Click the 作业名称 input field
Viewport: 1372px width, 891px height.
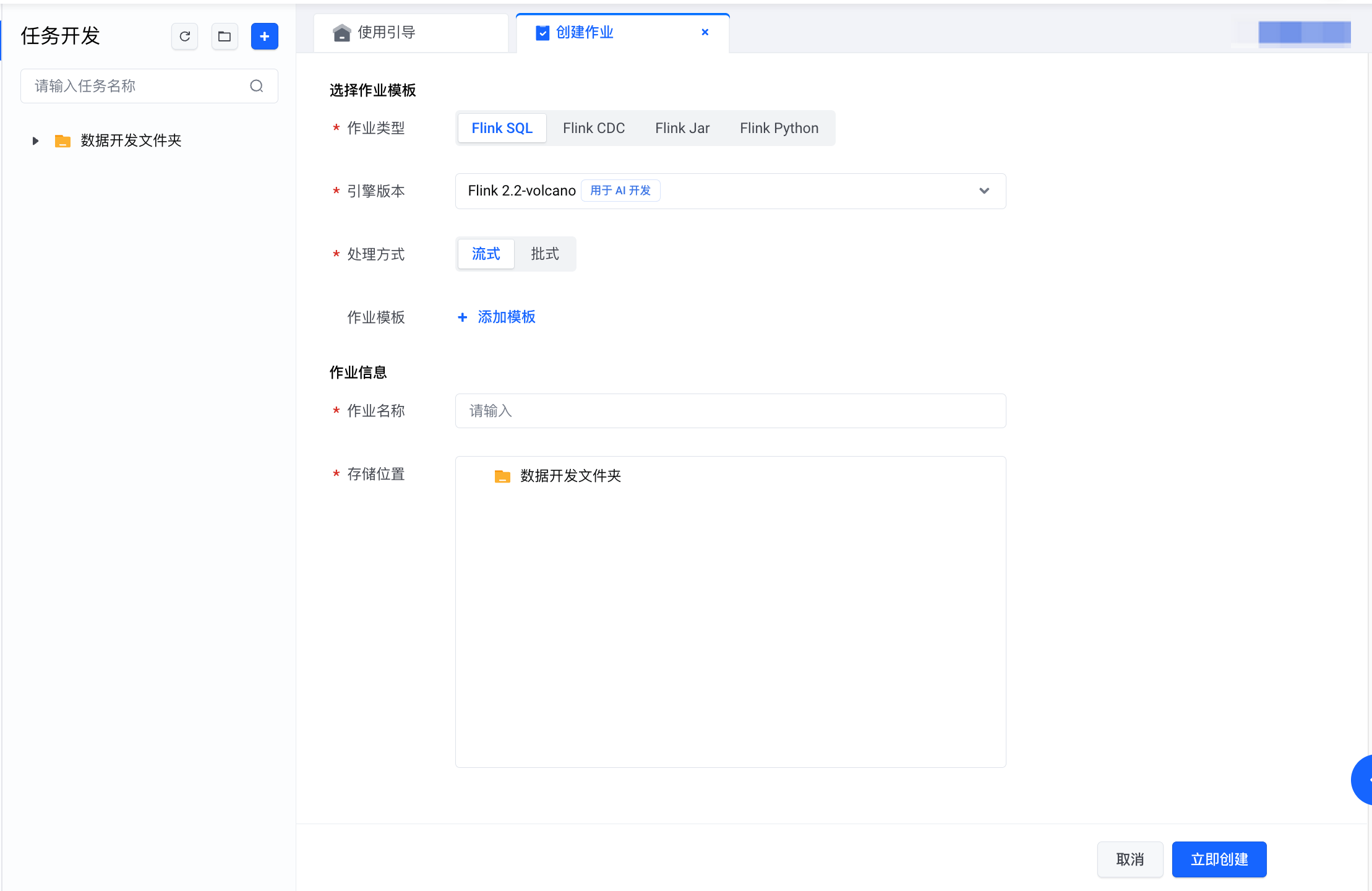(731, 411)
